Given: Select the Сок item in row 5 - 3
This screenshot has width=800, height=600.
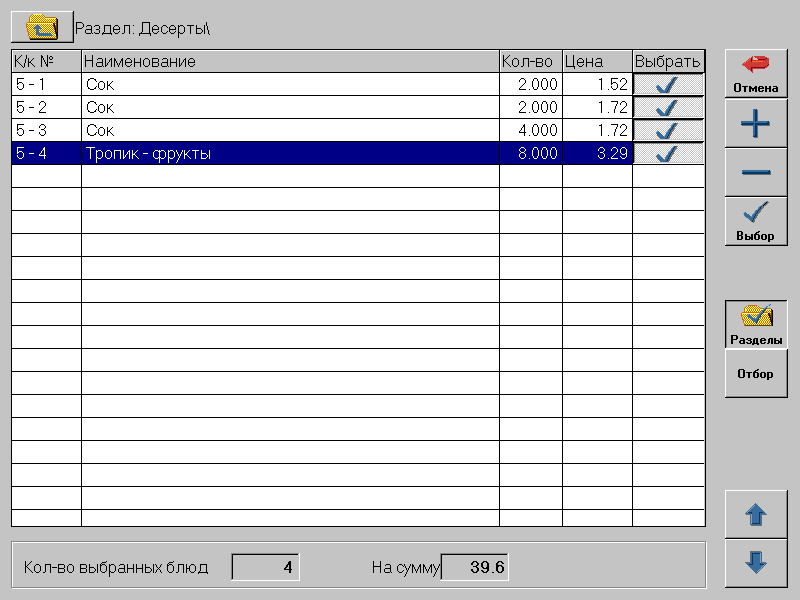Looking at the screenshot, I should click(x=290, y=130).
